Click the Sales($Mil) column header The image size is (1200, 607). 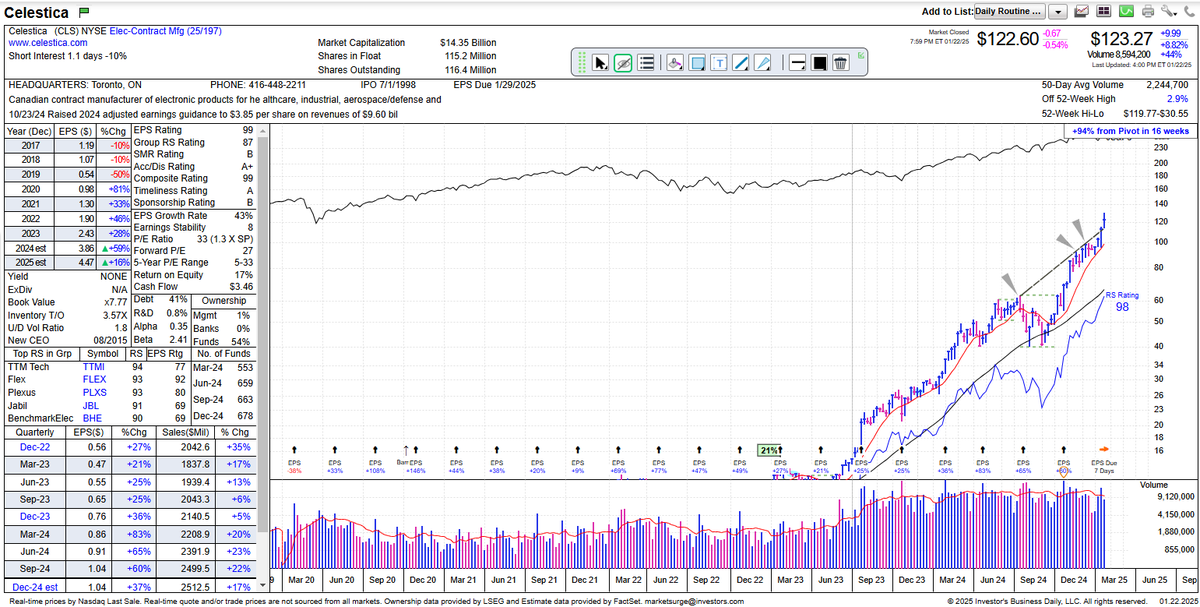click(x=185, y=434)
